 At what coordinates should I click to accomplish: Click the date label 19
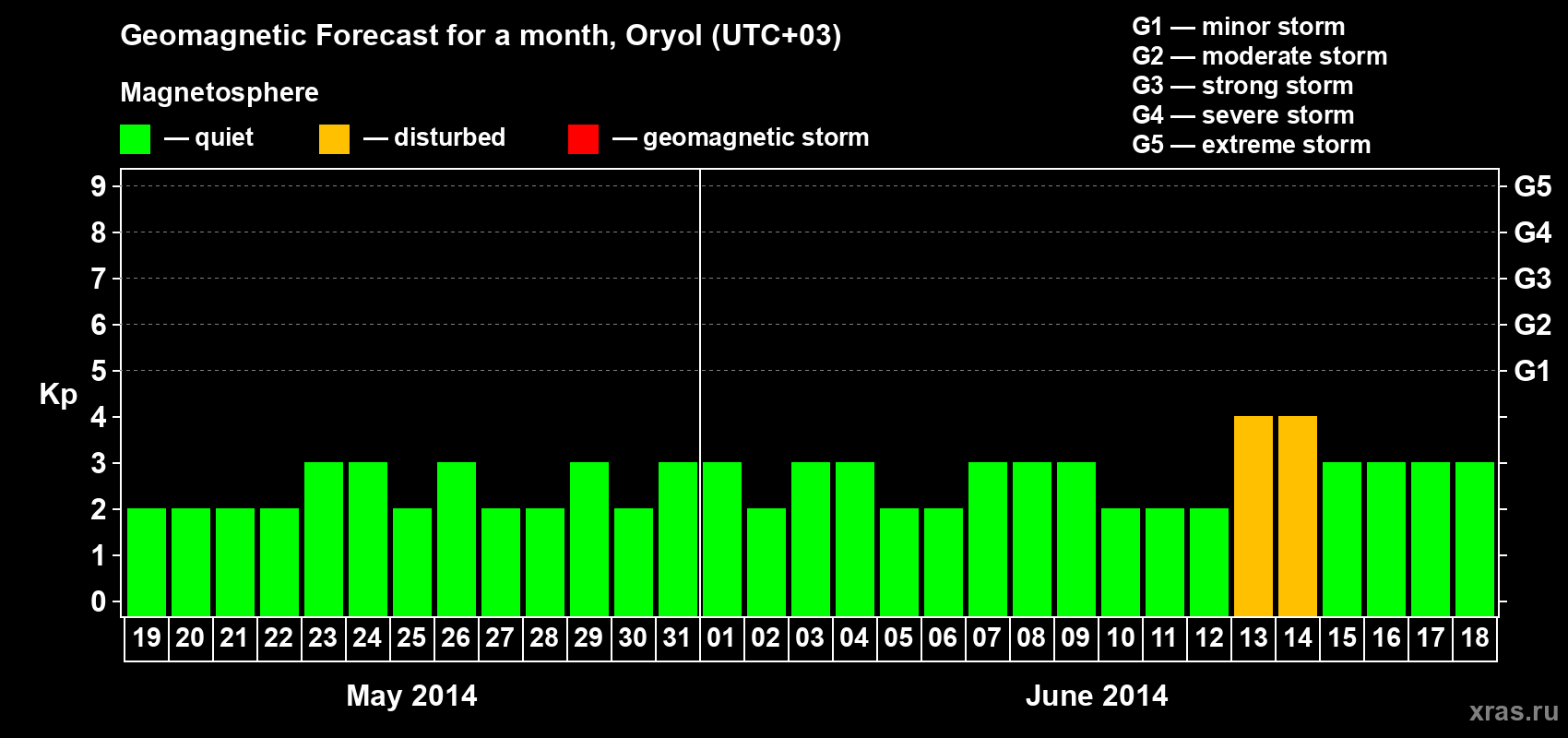[147, 637]
